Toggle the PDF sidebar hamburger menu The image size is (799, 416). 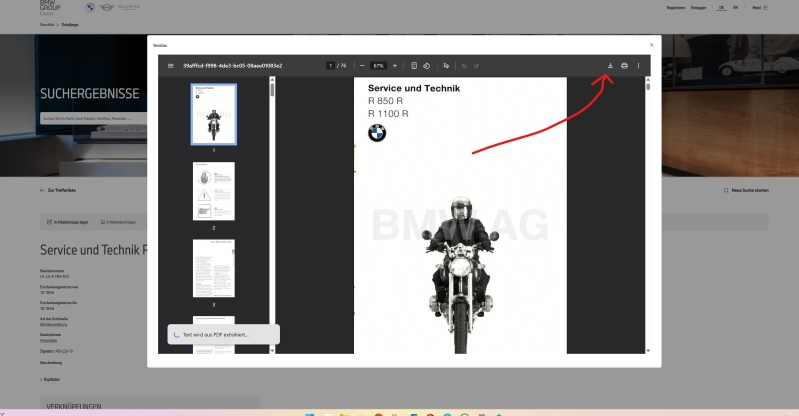click(x=171, y=66)
